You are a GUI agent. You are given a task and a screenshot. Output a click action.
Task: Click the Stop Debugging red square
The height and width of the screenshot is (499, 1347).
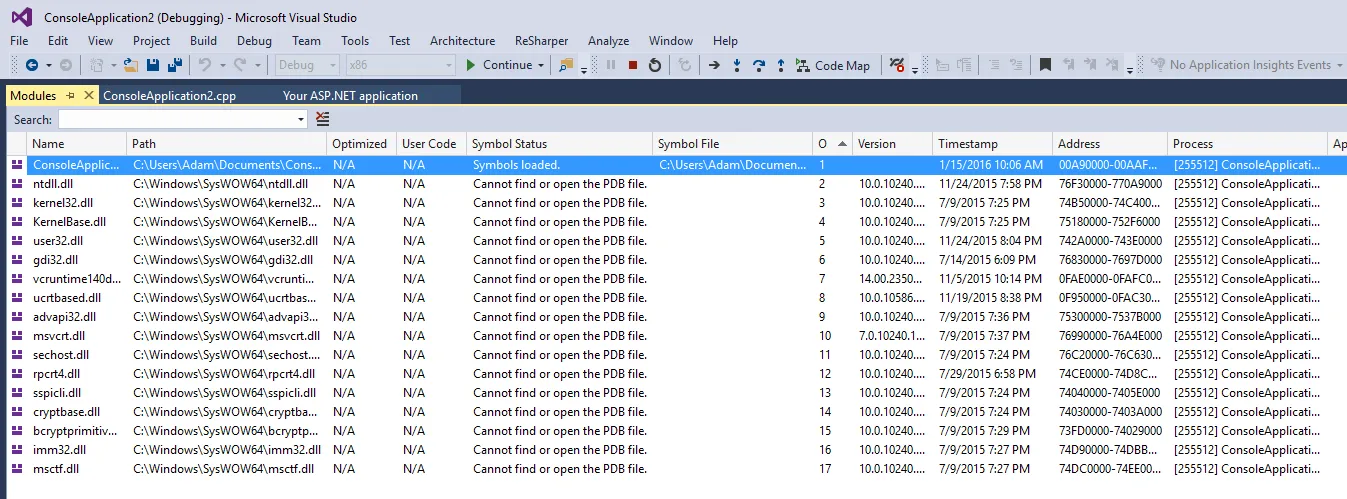[x=633, y=65]
